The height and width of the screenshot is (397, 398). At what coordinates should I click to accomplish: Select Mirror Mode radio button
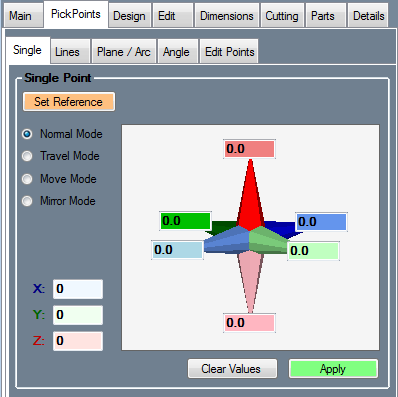(x=27, y=201)
